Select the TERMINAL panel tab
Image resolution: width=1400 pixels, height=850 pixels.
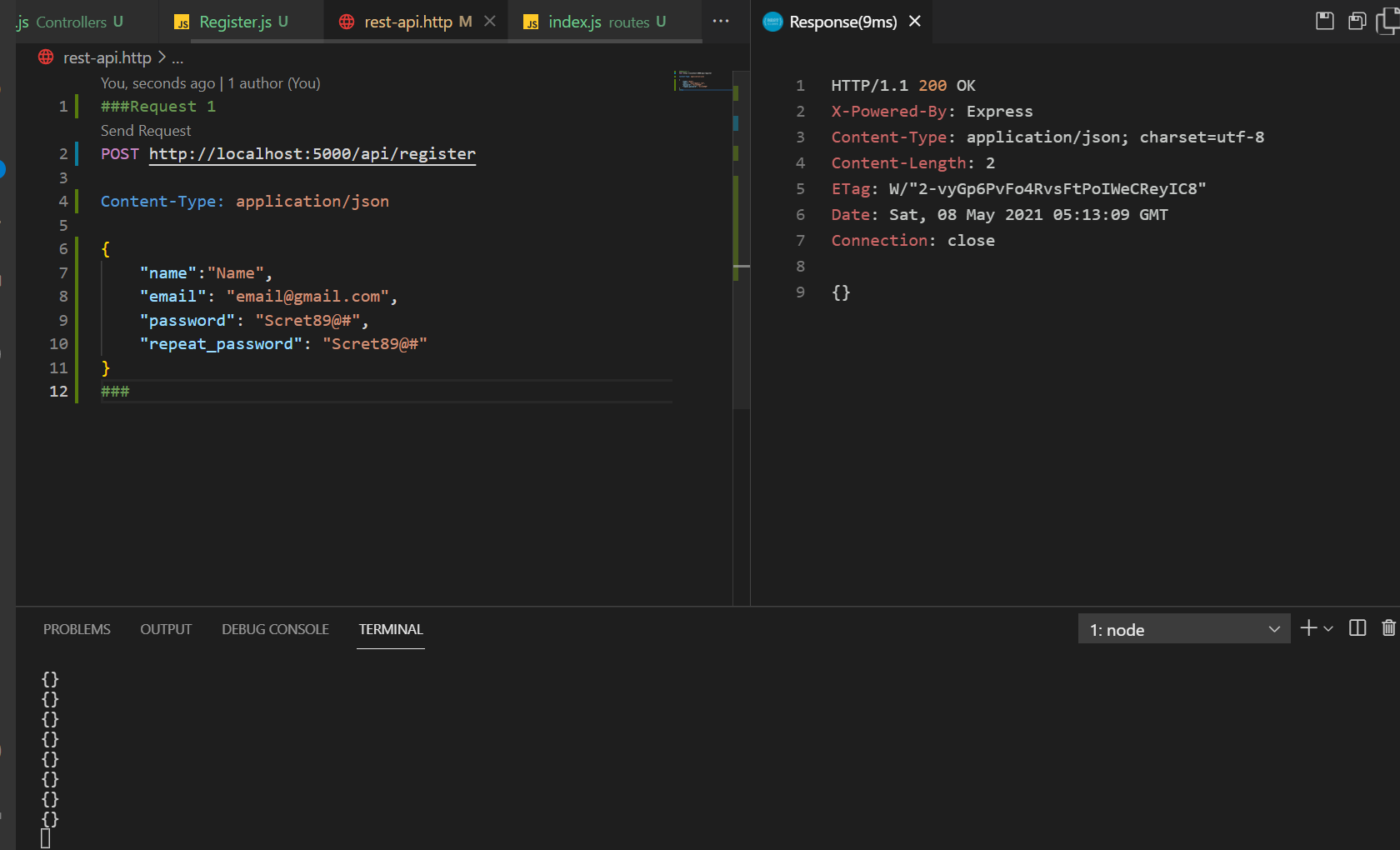(391, 629)
